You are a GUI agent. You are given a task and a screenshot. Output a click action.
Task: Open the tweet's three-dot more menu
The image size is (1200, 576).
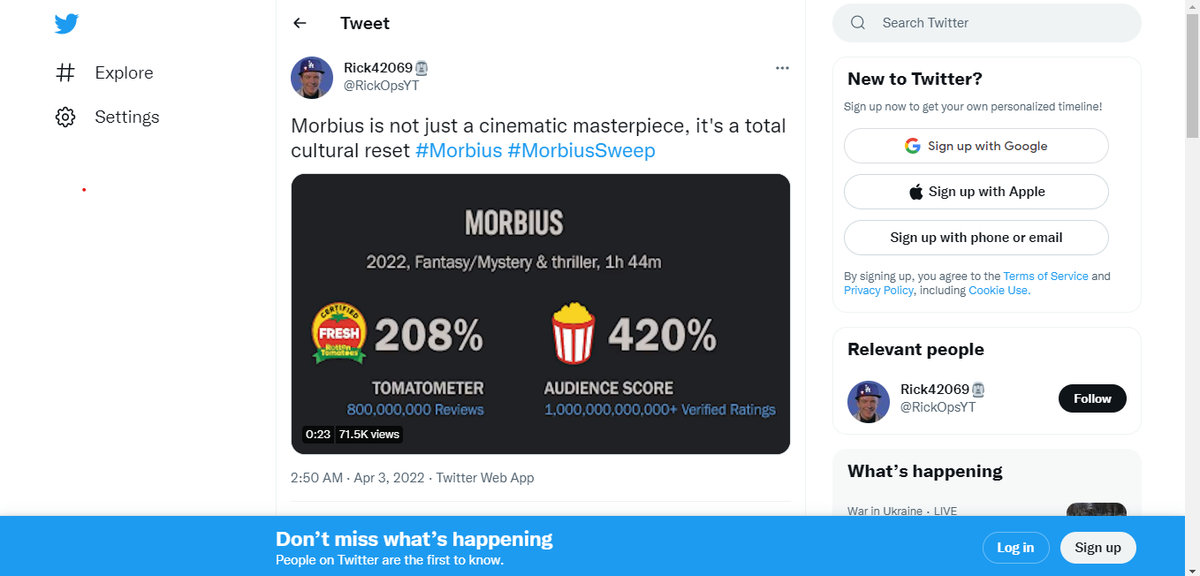click(x=782, y=68)
